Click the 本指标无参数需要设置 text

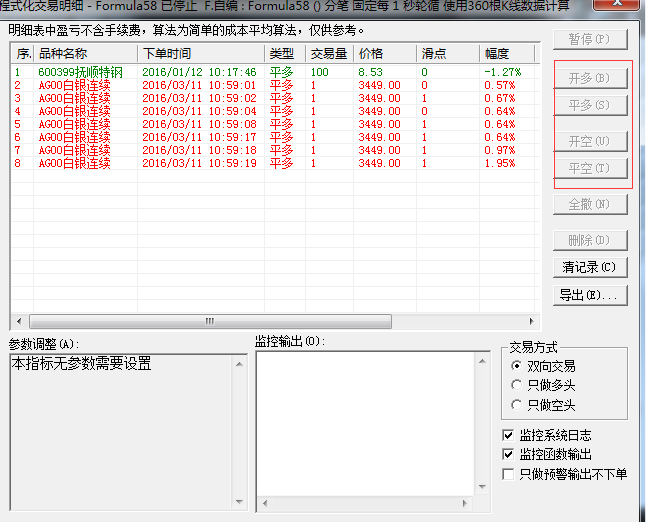click(82, 364)
